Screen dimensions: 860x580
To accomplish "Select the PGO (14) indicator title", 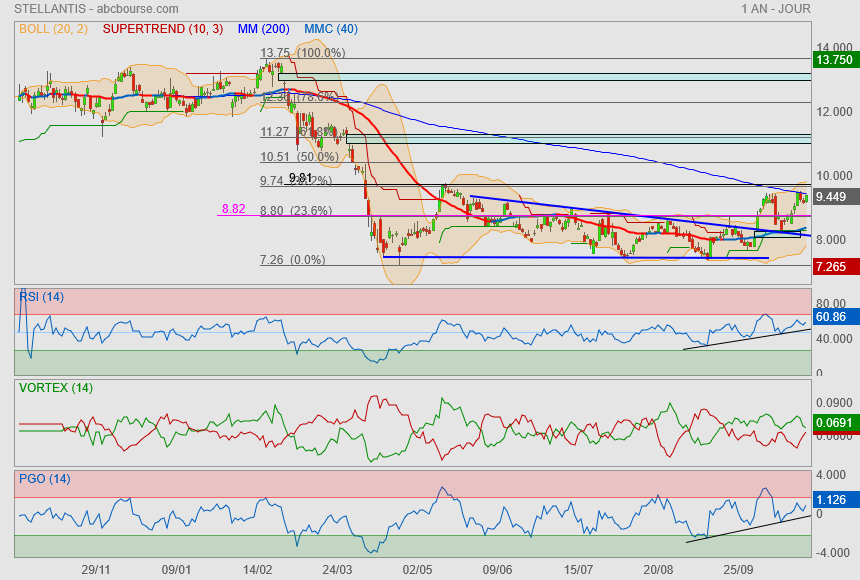I will (44, 478).
